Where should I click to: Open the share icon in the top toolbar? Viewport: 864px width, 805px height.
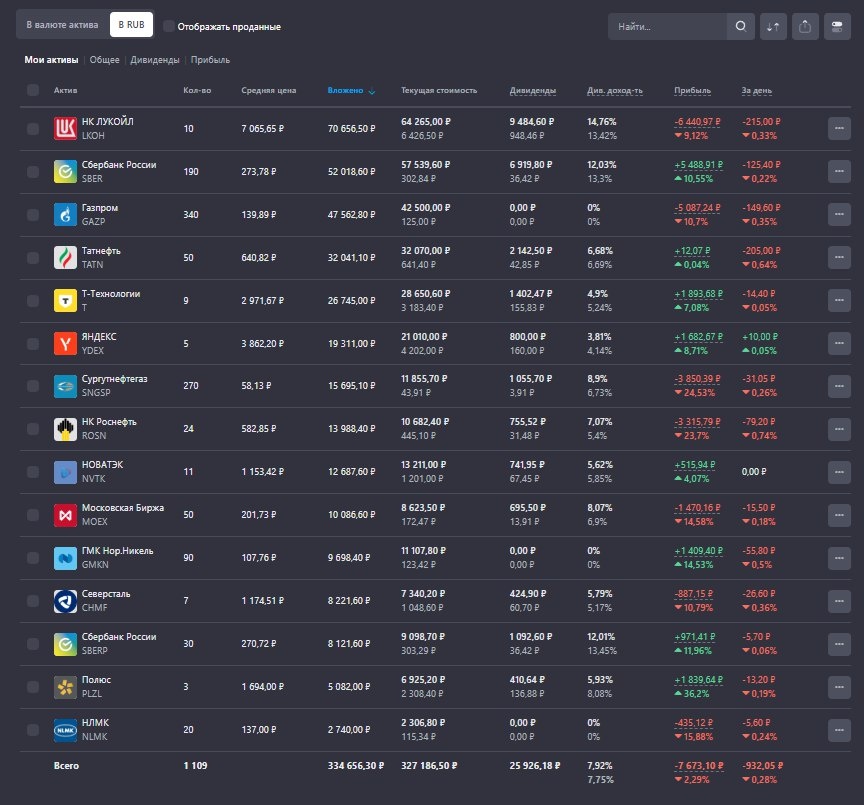click(x=806, y=27)
